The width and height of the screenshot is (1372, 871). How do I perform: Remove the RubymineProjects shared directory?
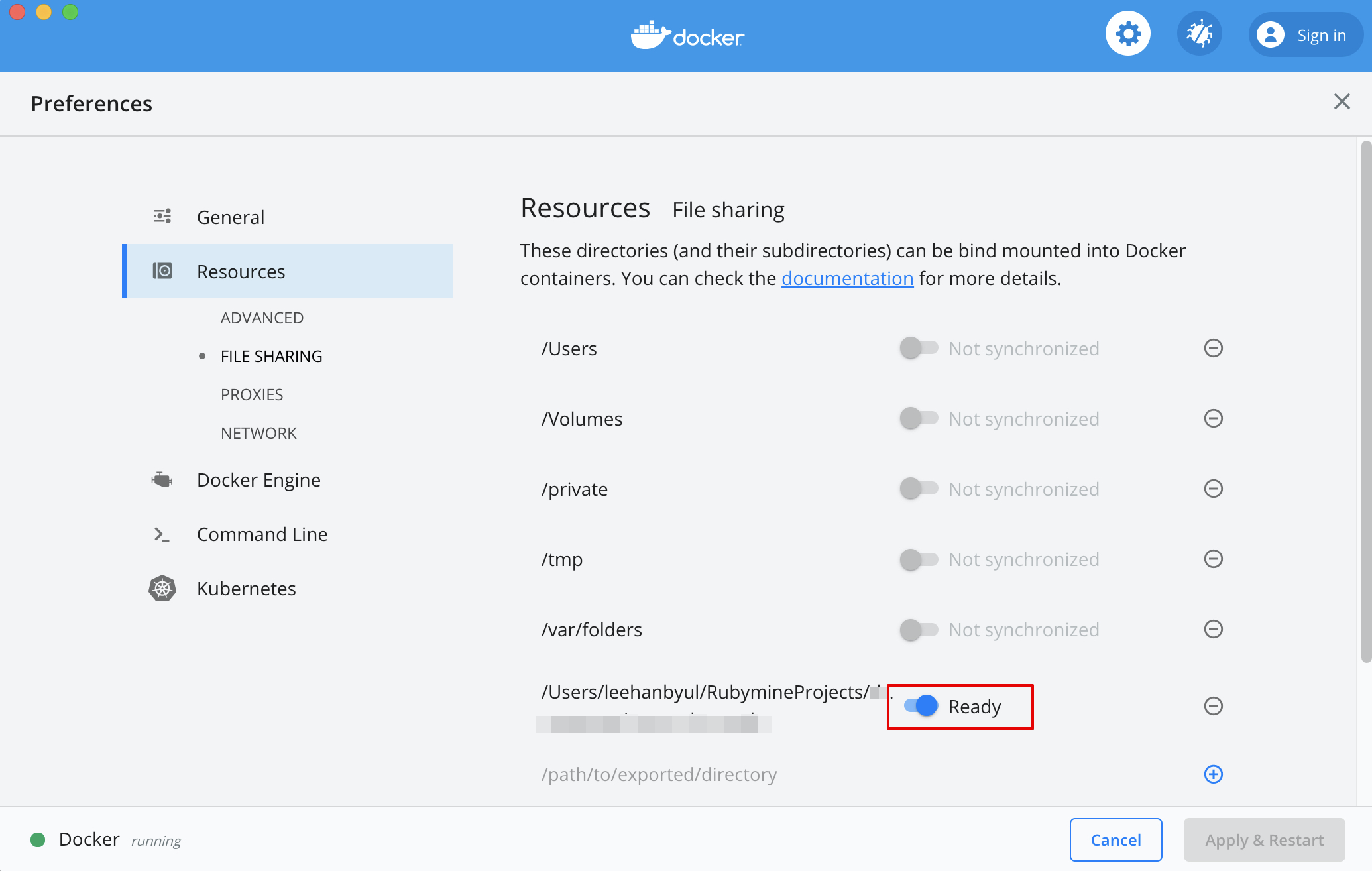pyautogui.click(x=1213, y=706)
